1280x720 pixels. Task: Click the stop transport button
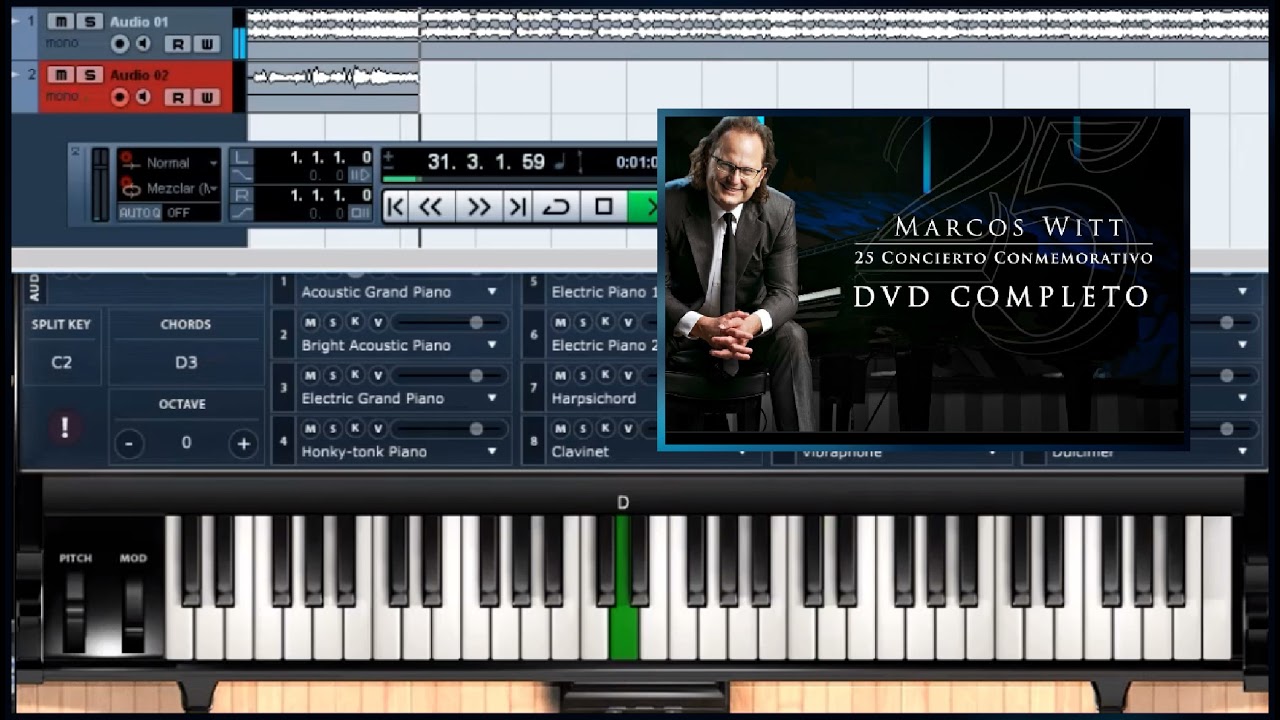coord(603,207)
